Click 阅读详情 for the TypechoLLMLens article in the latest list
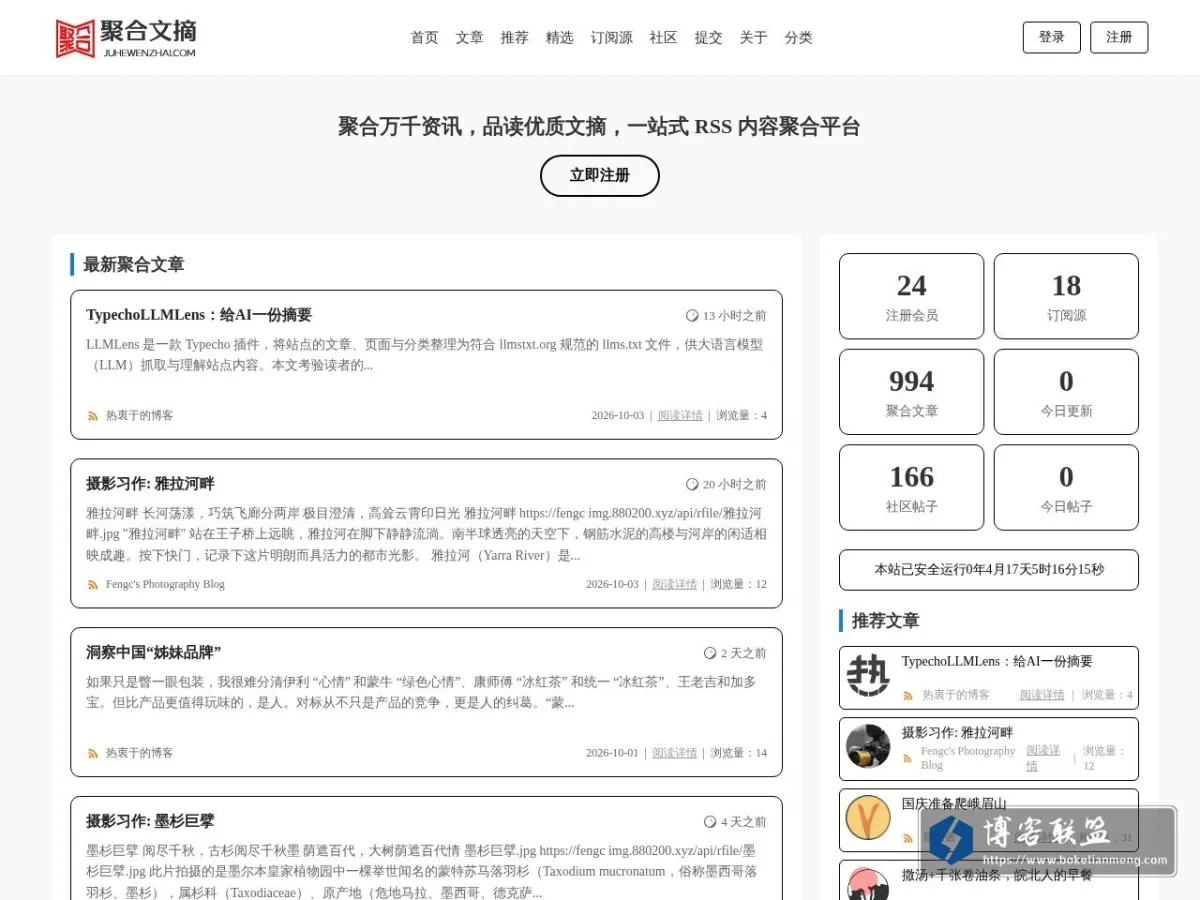 (x=680, y=416)
